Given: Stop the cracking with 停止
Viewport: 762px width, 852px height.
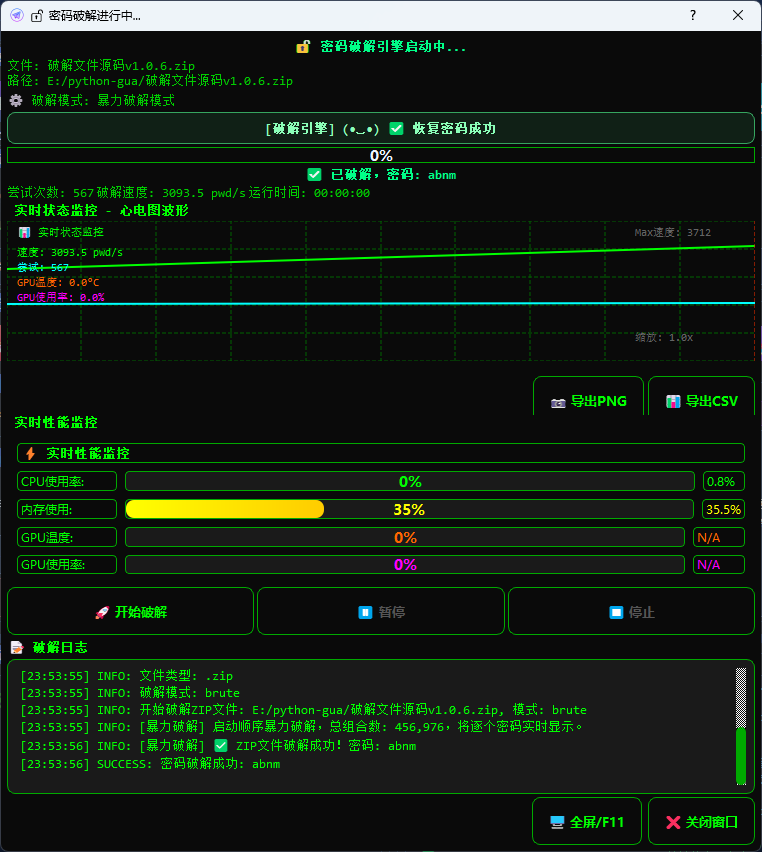Looking at the screenshot, I should pos(632,611).
